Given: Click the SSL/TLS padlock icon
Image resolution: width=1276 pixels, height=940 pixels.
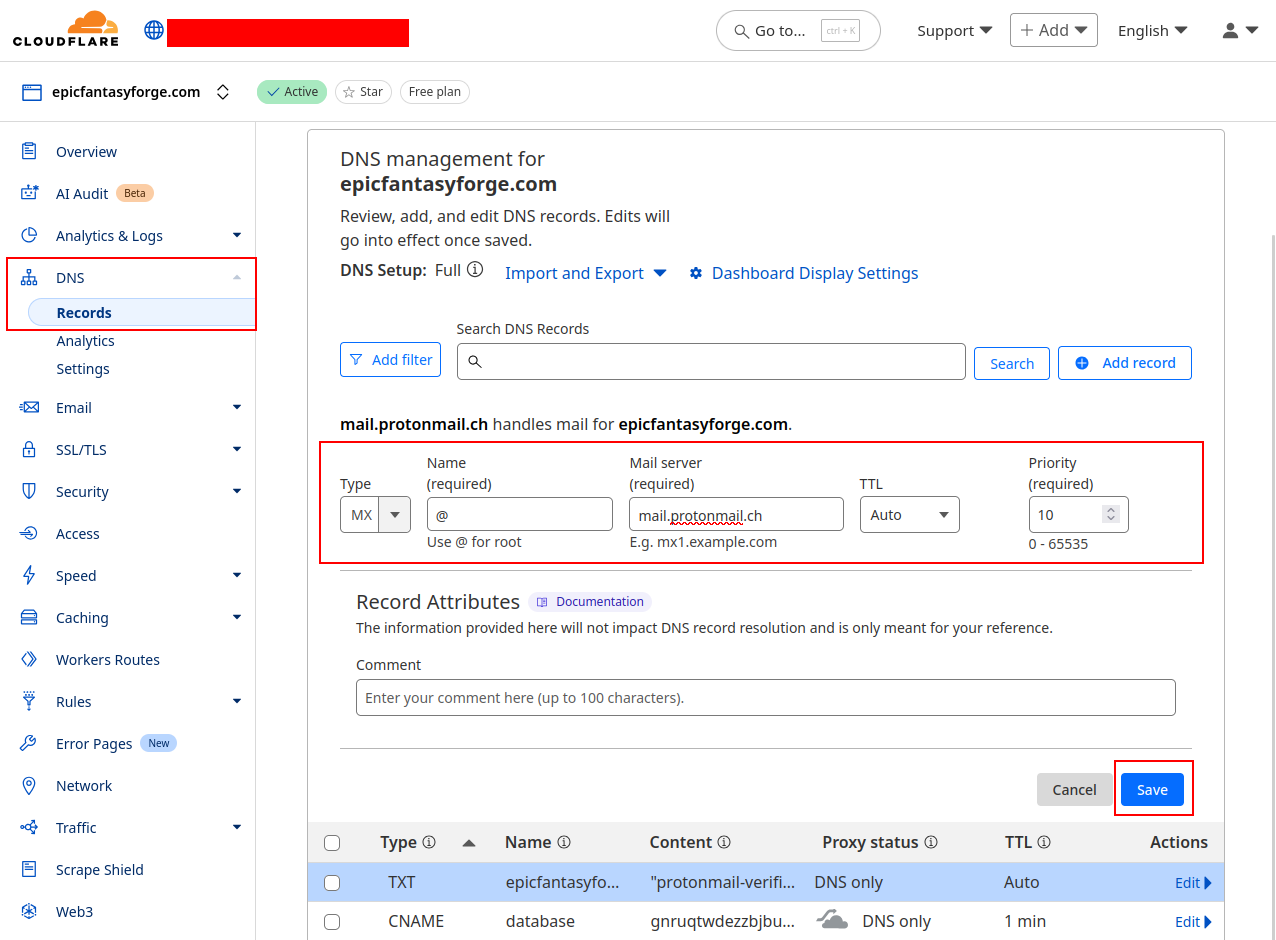Looking at the screenshot, I should (29, 449).
